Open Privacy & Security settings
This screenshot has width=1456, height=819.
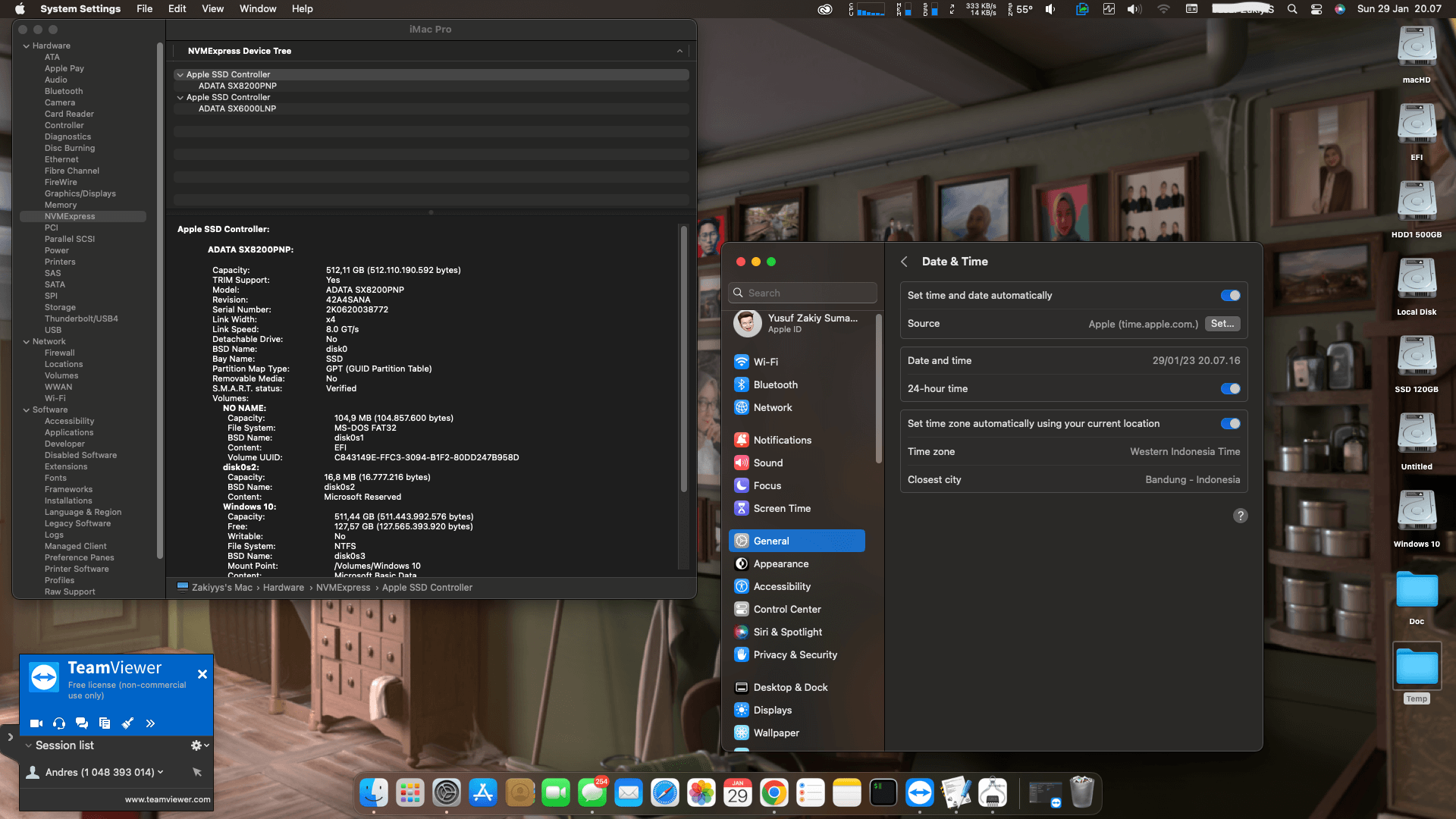[x=796, y=655]
